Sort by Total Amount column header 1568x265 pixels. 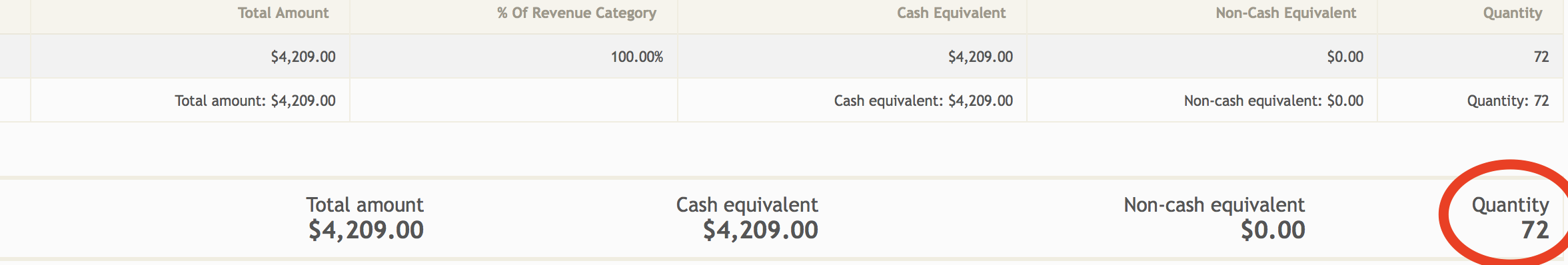pyautogui.click(x=283, y=13)
